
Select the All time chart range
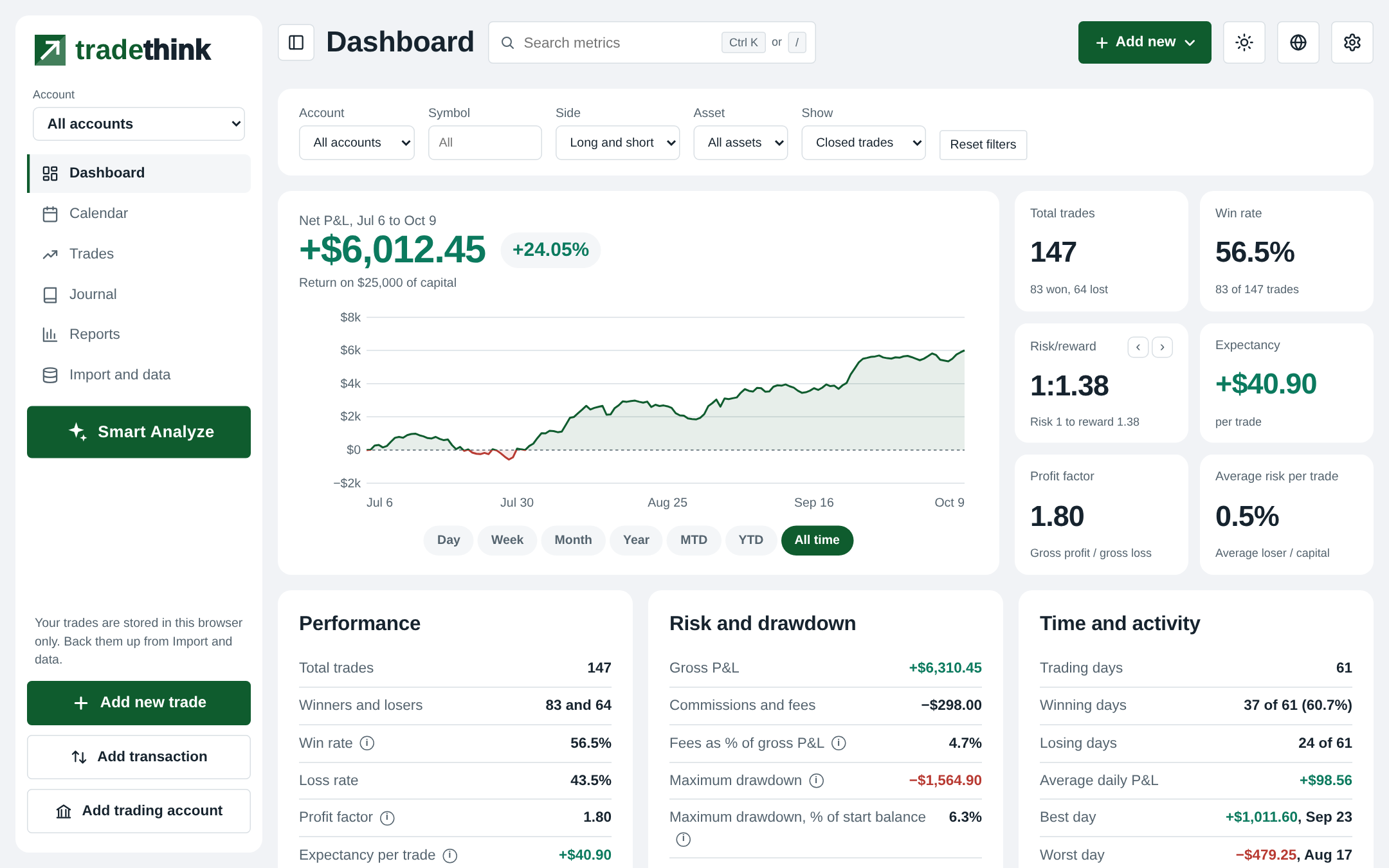tap(817, 540)
